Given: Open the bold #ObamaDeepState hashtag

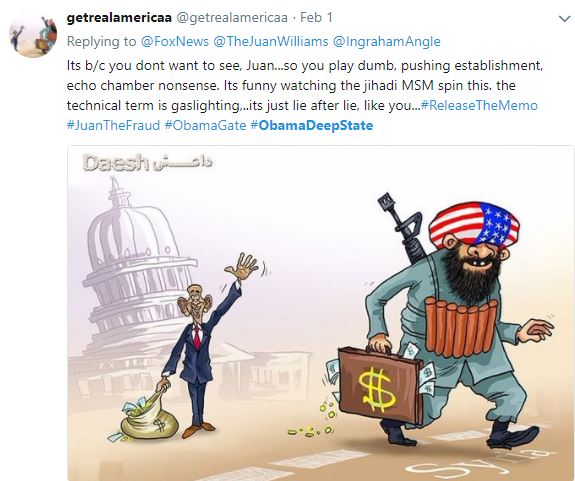Looking at the screenshot, I should point(312,125).
